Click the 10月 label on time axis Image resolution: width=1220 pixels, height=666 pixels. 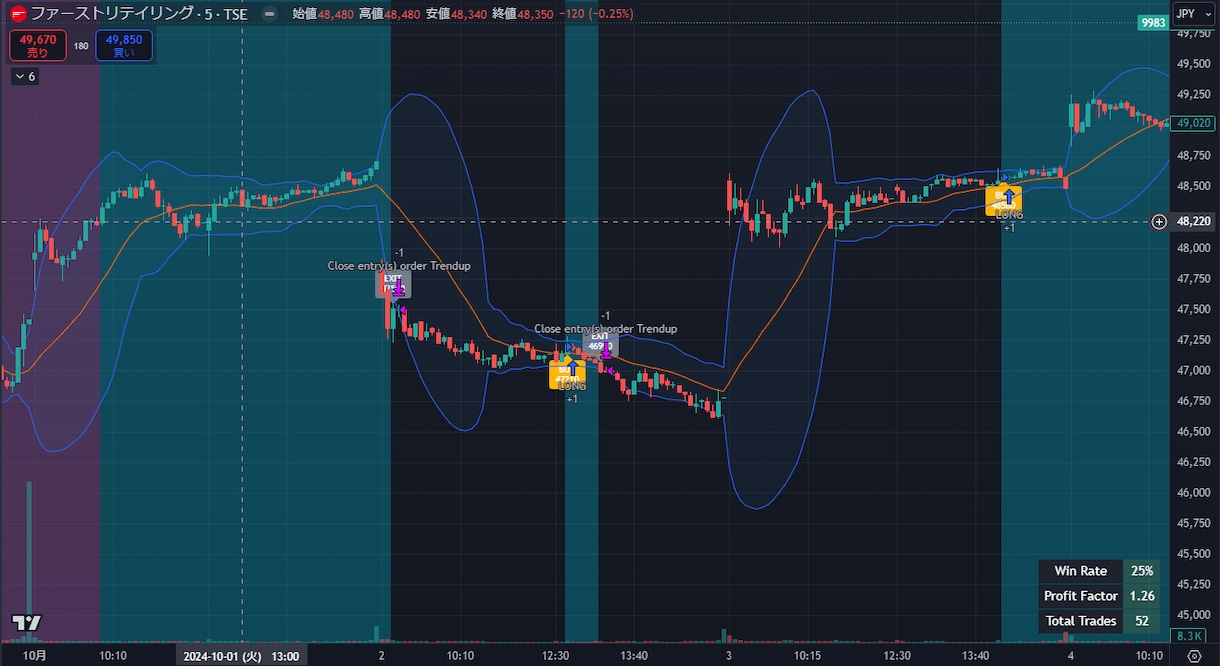(x=35, y=656)
